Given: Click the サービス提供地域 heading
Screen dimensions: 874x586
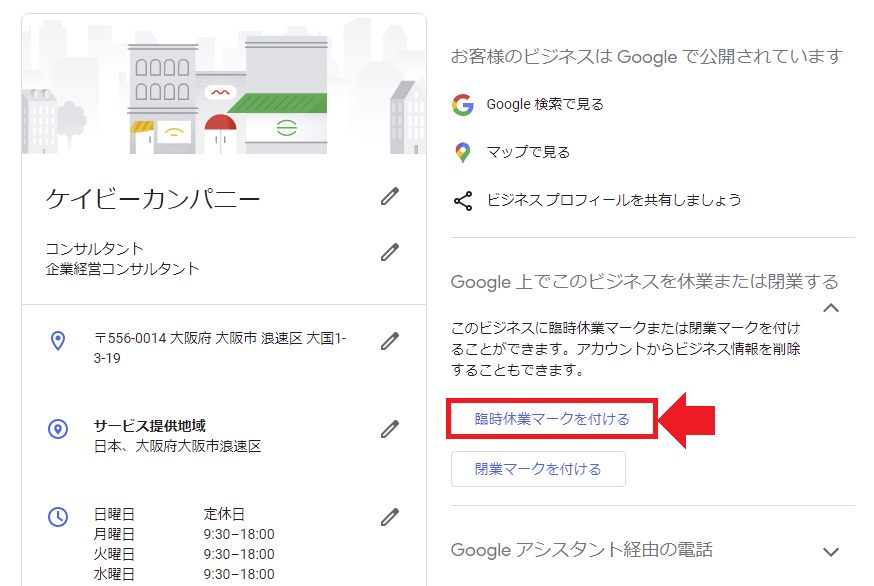Looking at the screenshot, I should click(x=149, y=426).
